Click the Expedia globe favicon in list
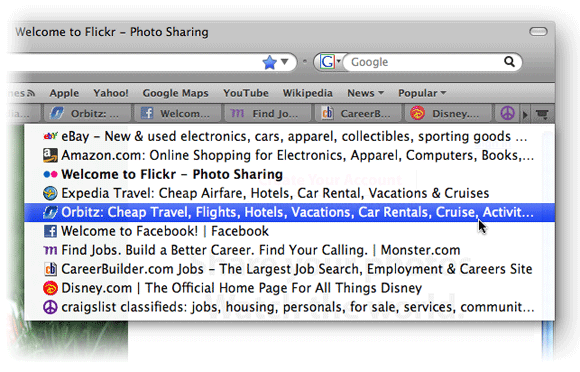 coord(50,193)
